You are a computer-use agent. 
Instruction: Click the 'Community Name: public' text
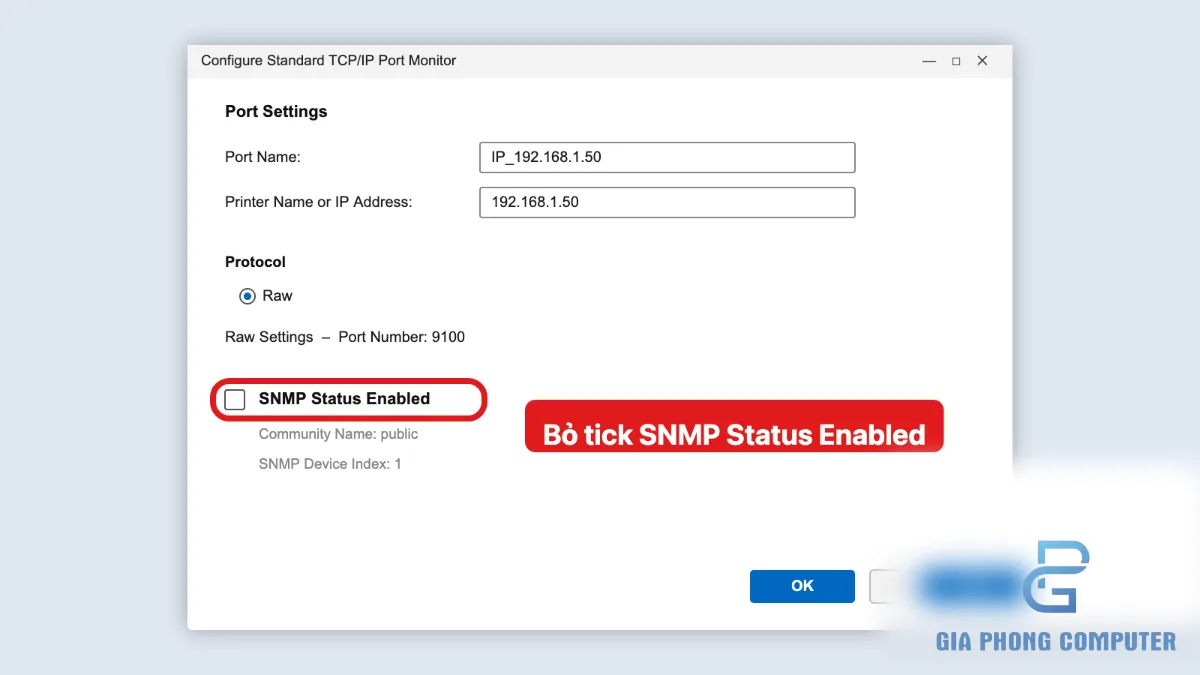[338, 434]
